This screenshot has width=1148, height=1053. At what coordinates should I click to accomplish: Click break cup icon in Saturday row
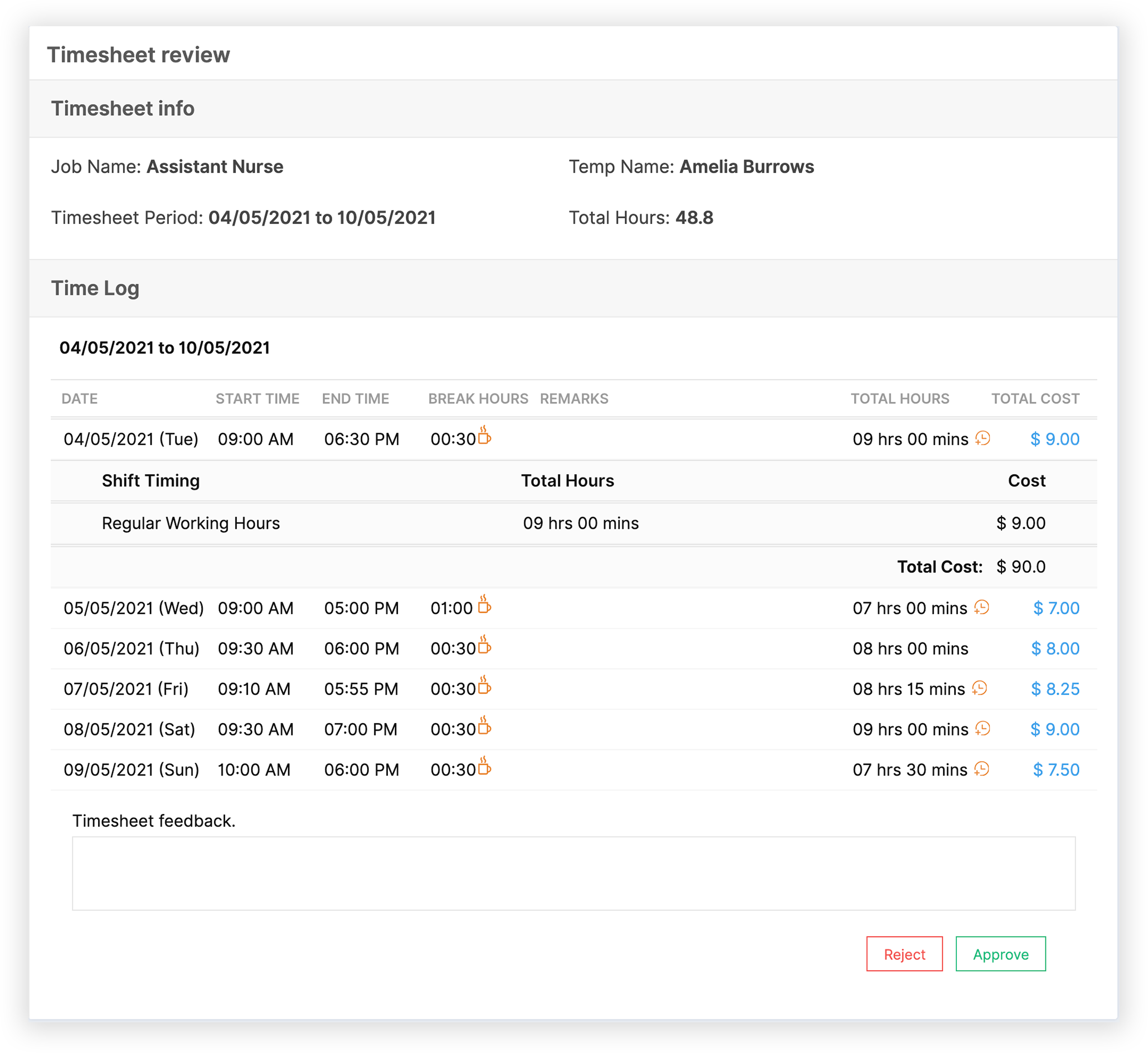[x=484, y=727]
